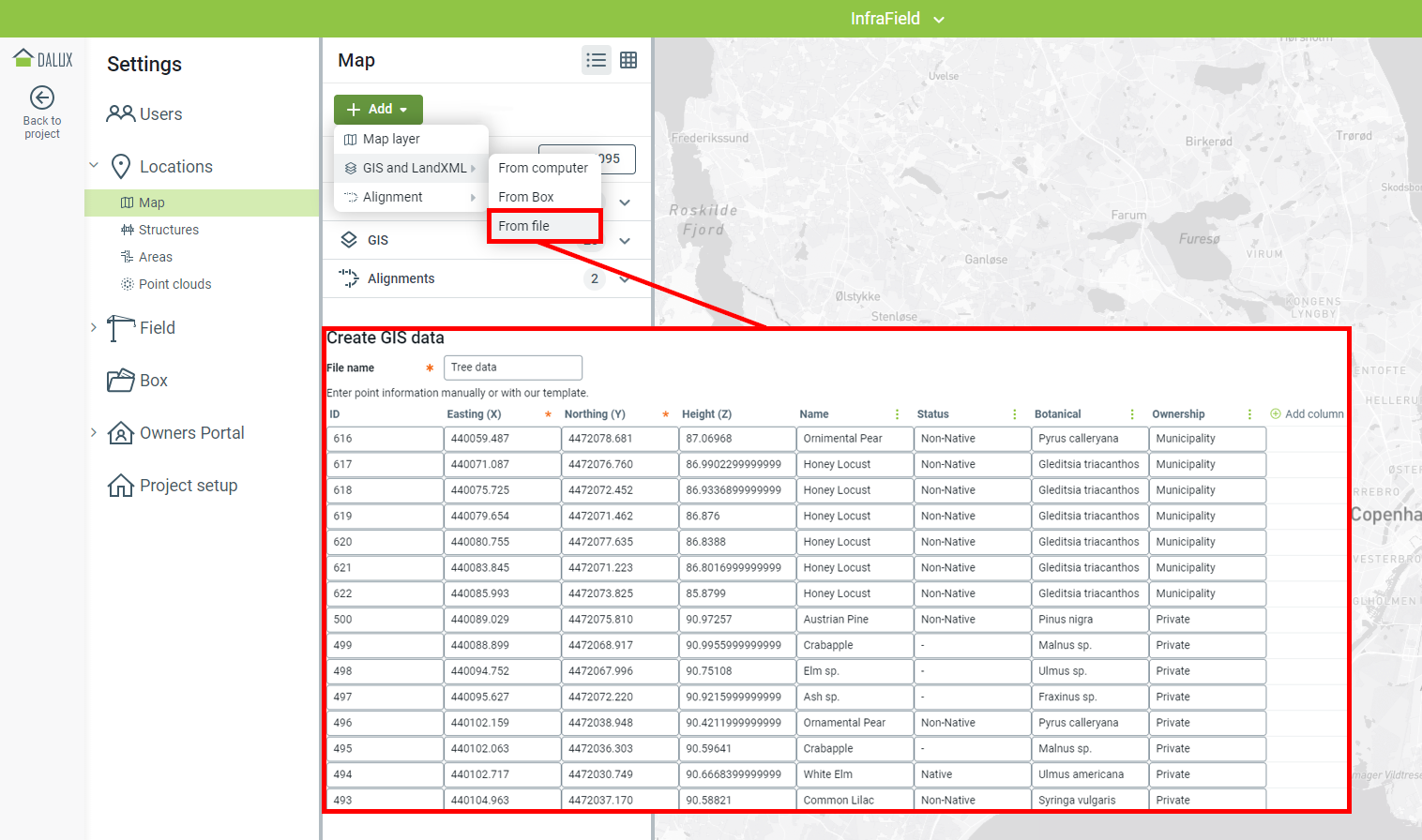Open the Status column options menu
Screen dimensions: 1422x840
tap(1014, 414)
